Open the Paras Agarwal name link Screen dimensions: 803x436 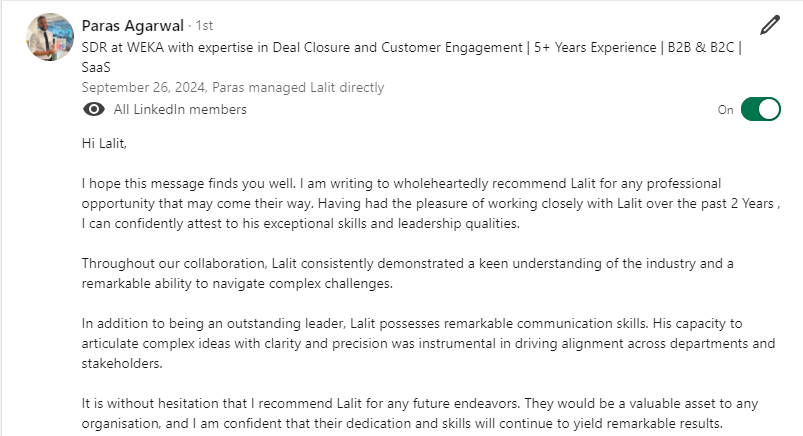133,25
